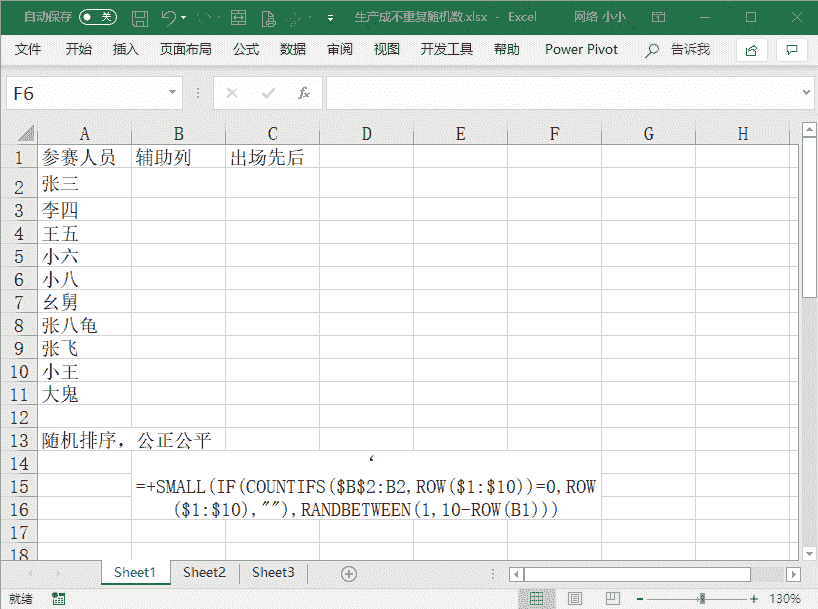
Task: Click the Comments speech bubble icon
Action: [792, 50]
